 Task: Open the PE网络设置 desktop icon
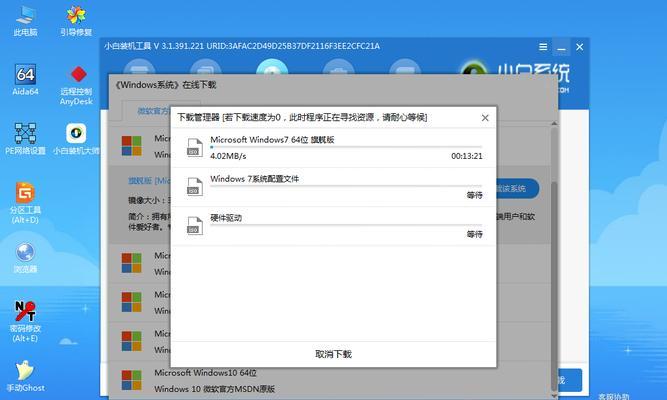(25, 138)
